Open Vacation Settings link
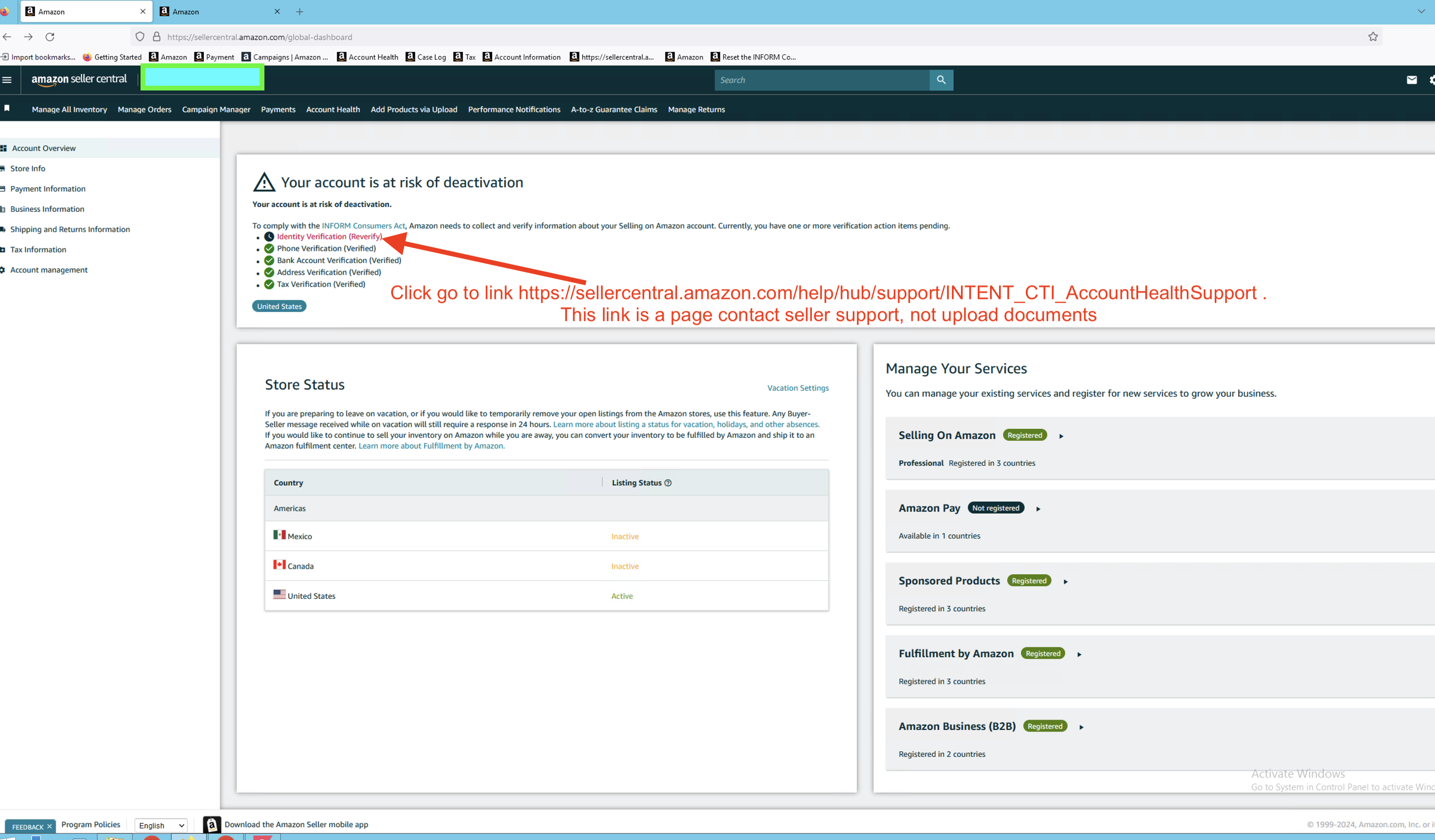The height and width of the screenshot is (840, 1435). coord(798,388)
